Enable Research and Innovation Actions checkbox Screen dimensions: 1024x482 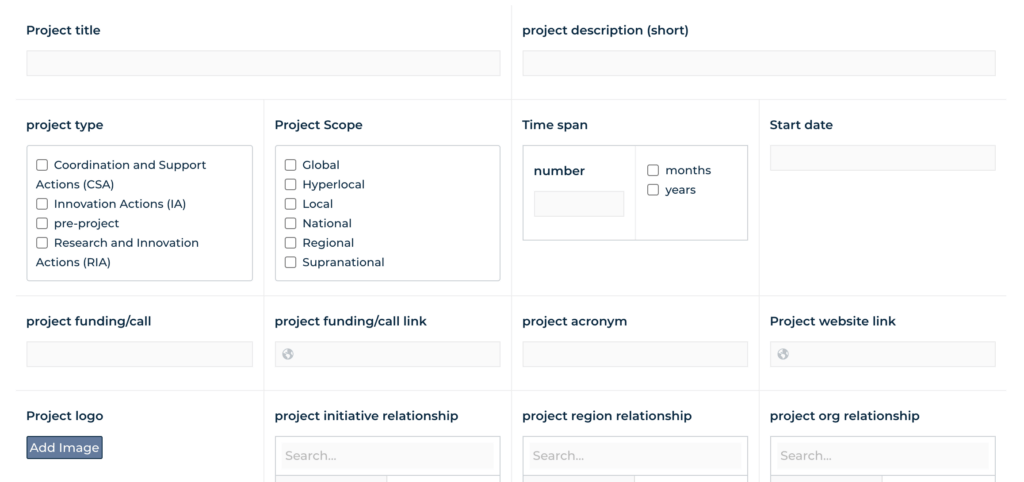tap(42, 243)
